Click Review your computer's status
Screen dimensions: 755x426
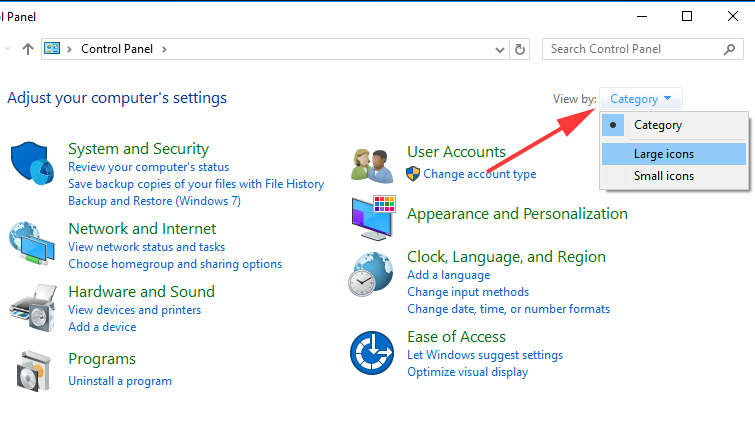tap(149, 167)
